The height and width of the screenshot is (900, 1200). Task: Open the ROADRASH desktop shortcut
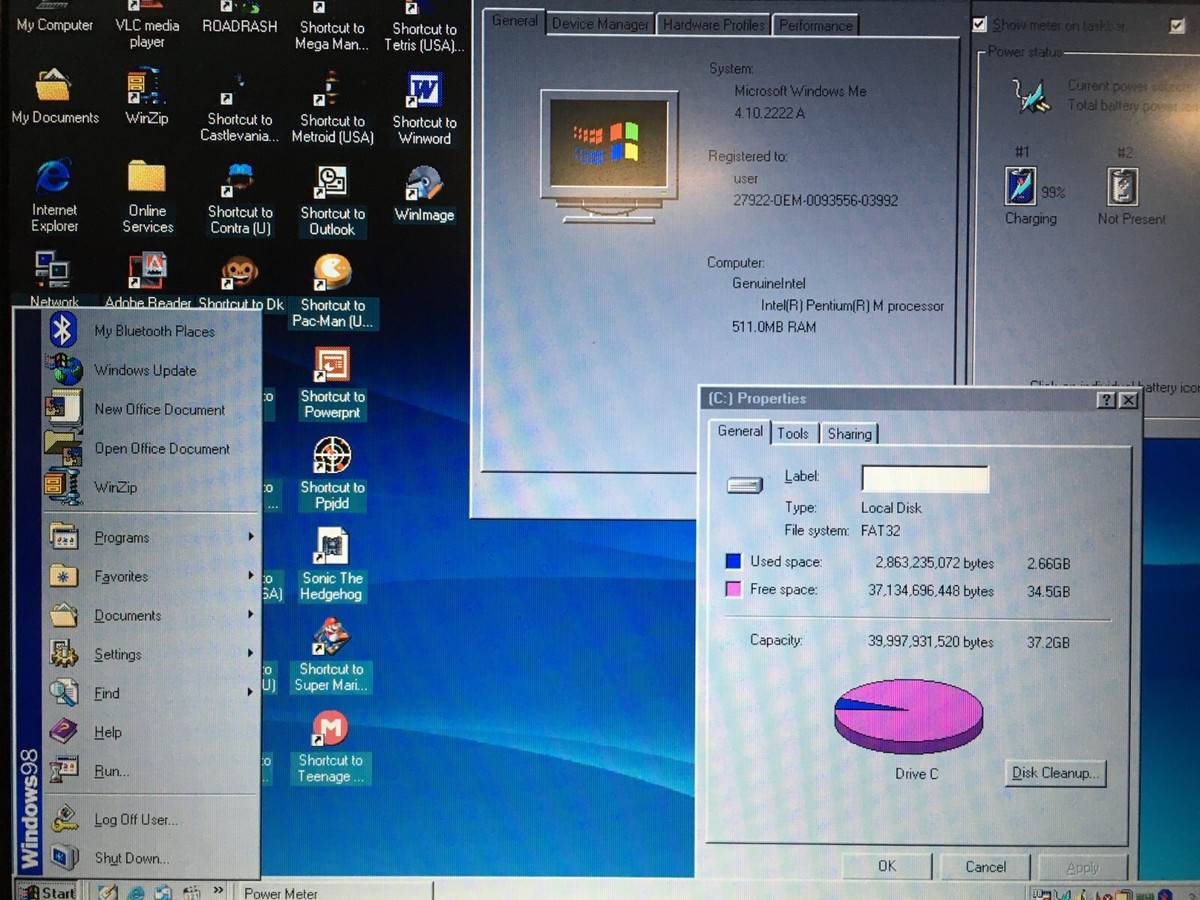[240, 18]
